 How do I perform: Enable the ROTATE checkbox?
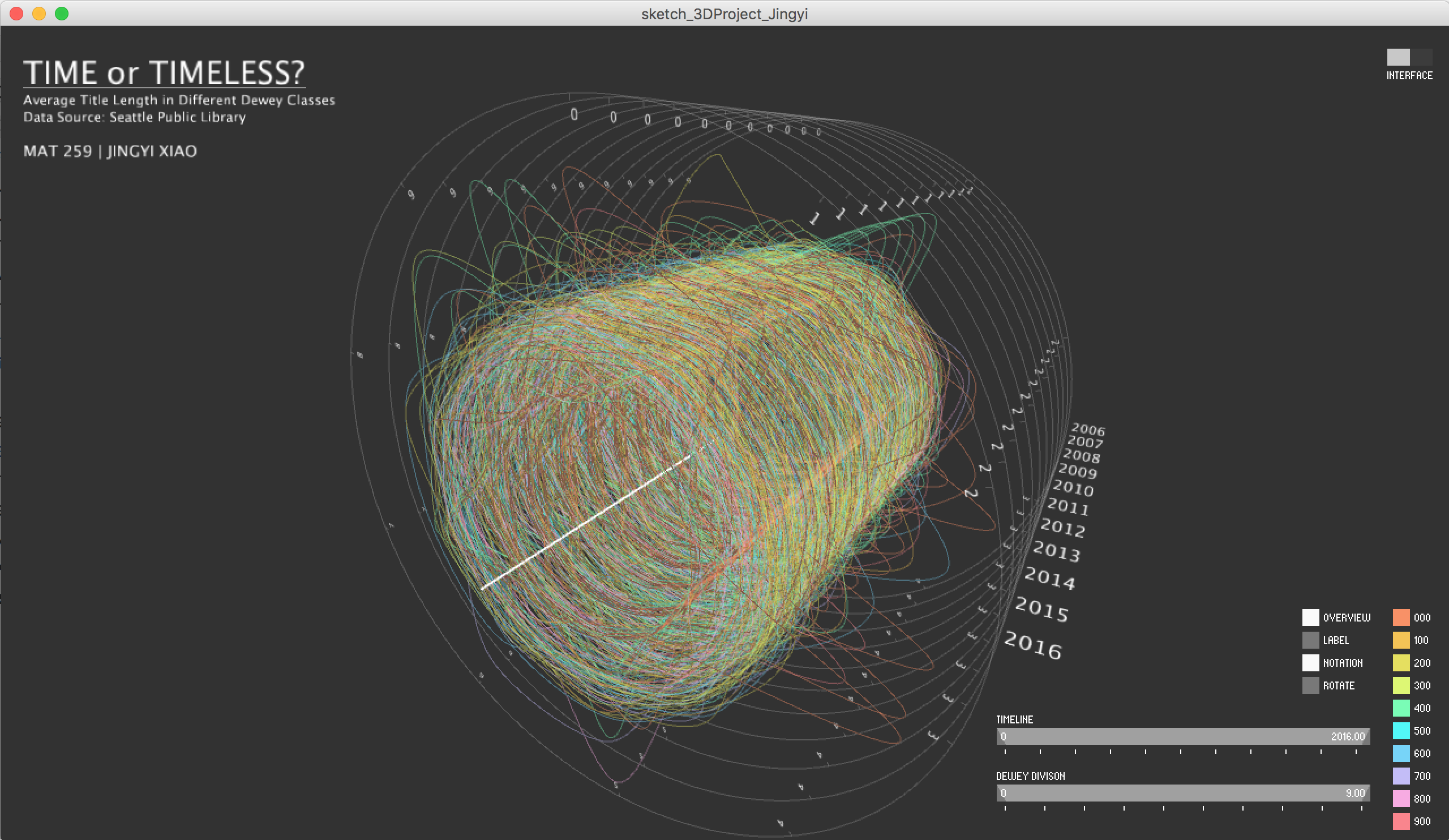[x=1310, y=685]
